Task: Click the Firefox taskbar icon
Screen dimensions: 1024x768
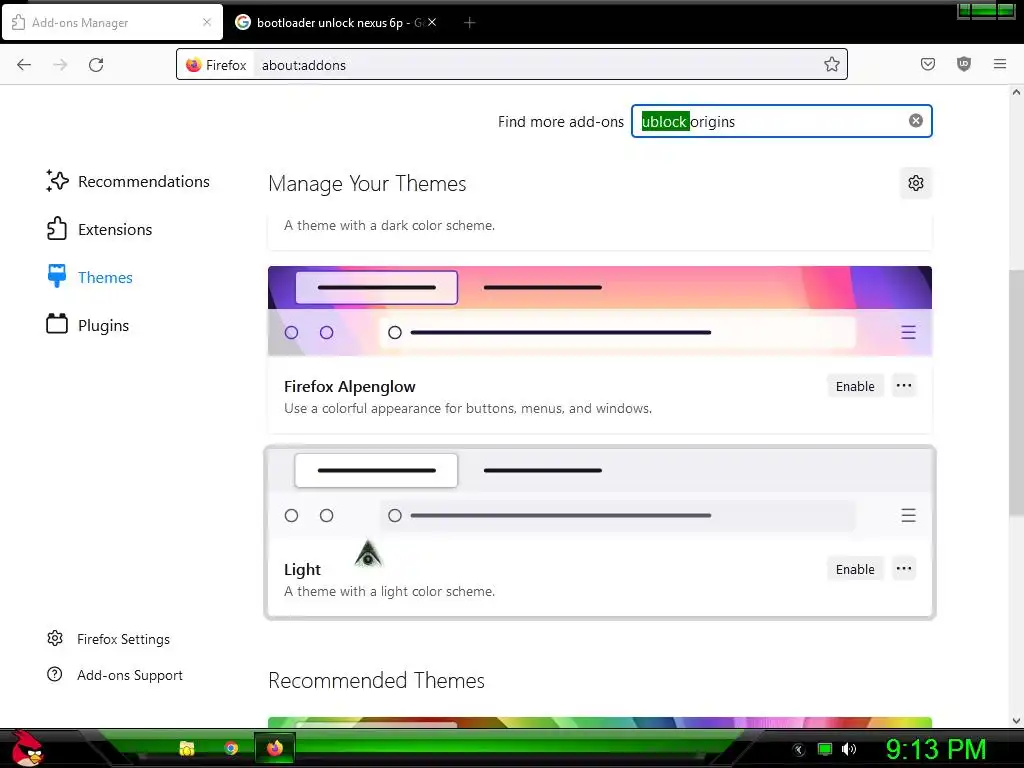Action: [x=275, y=748]
